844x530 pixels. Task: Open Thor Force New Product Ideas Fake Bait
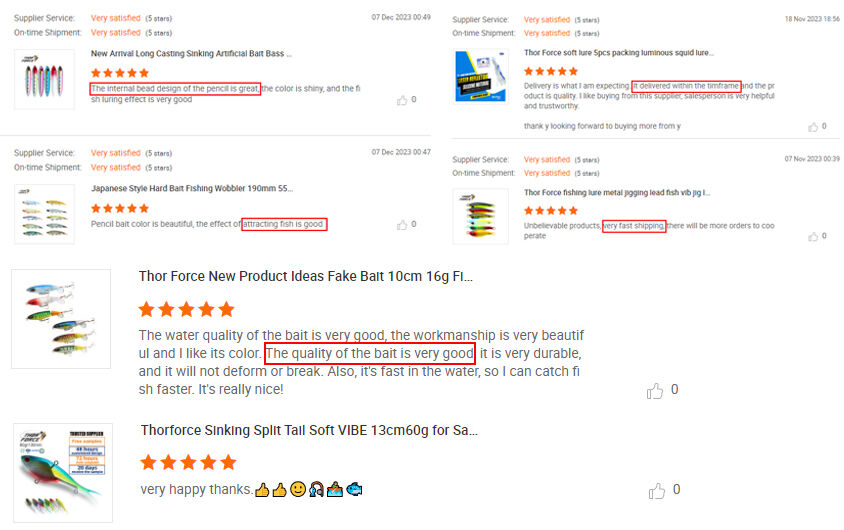[306, 277]
